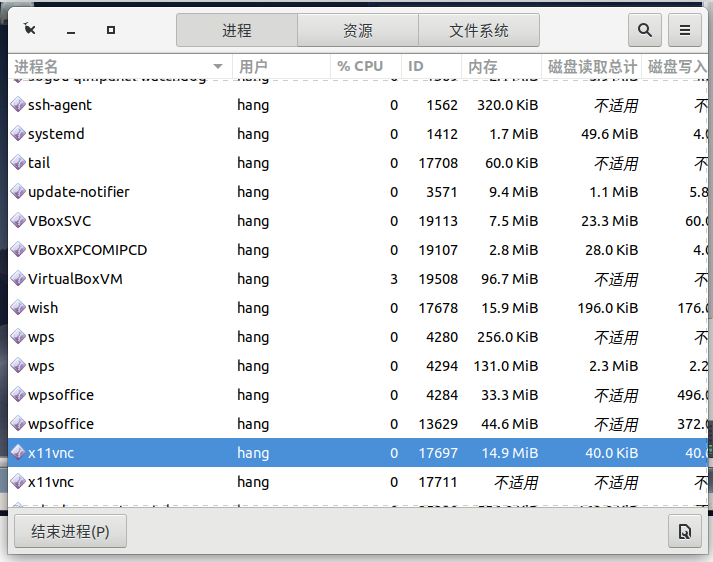Switch to the 资源 tab
713x562 pixels.
(x=358, y=30)
